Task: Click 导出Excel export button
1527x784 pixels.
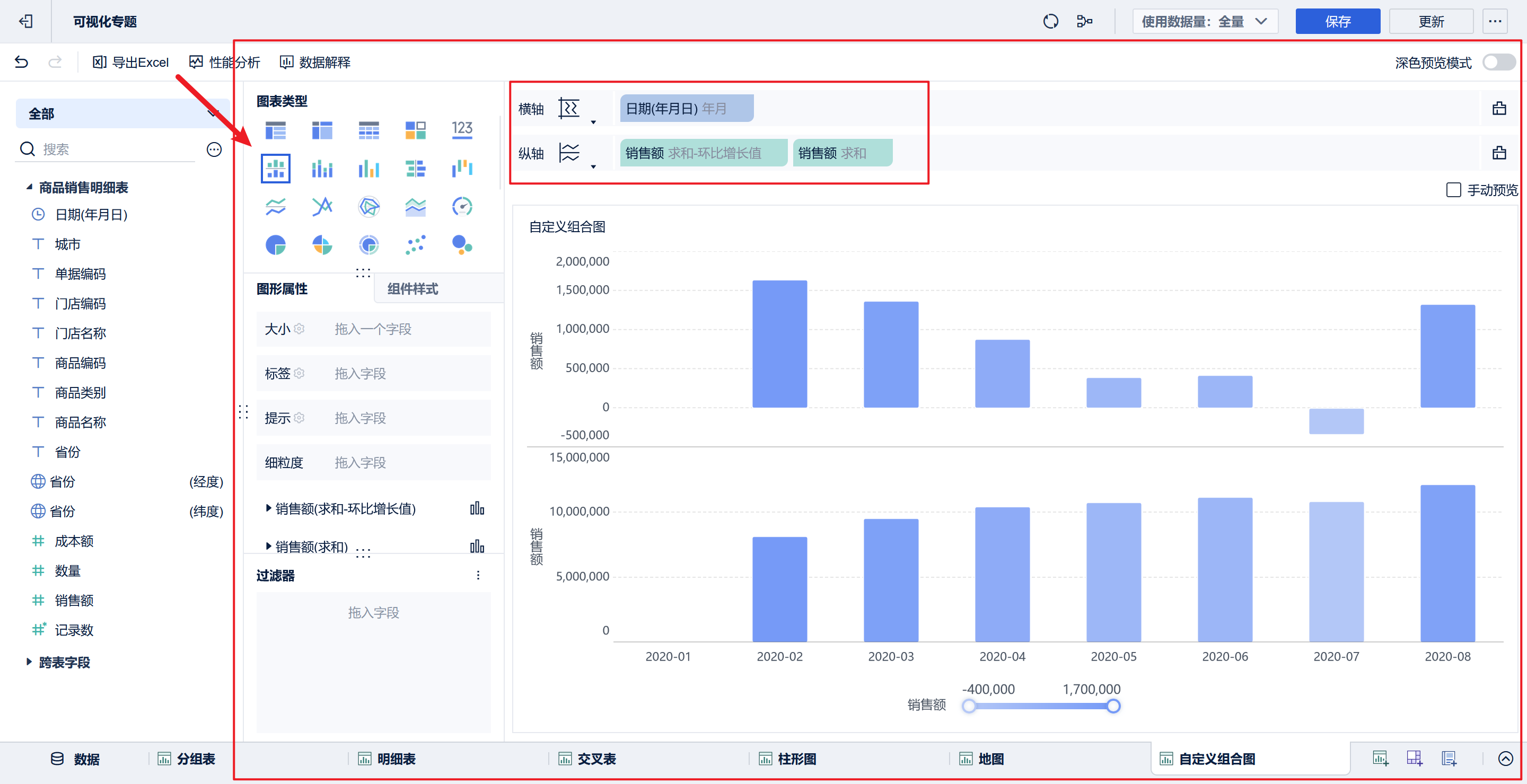Action: (x=130, y=62)
